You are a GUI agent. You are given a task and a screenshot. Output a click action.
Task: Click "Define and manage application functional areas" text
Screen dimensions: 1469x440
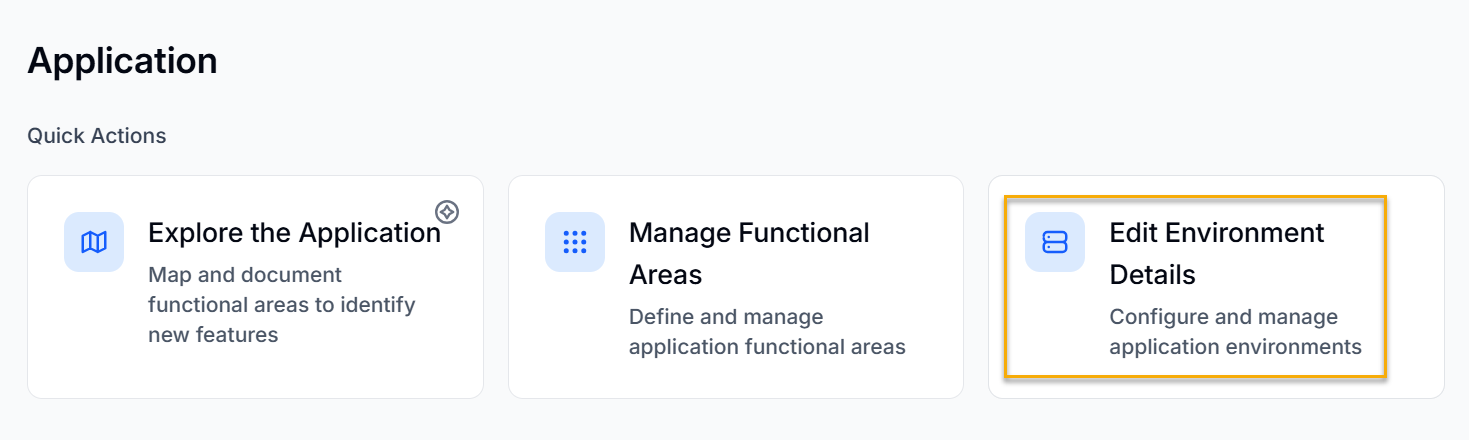[767, 332]
